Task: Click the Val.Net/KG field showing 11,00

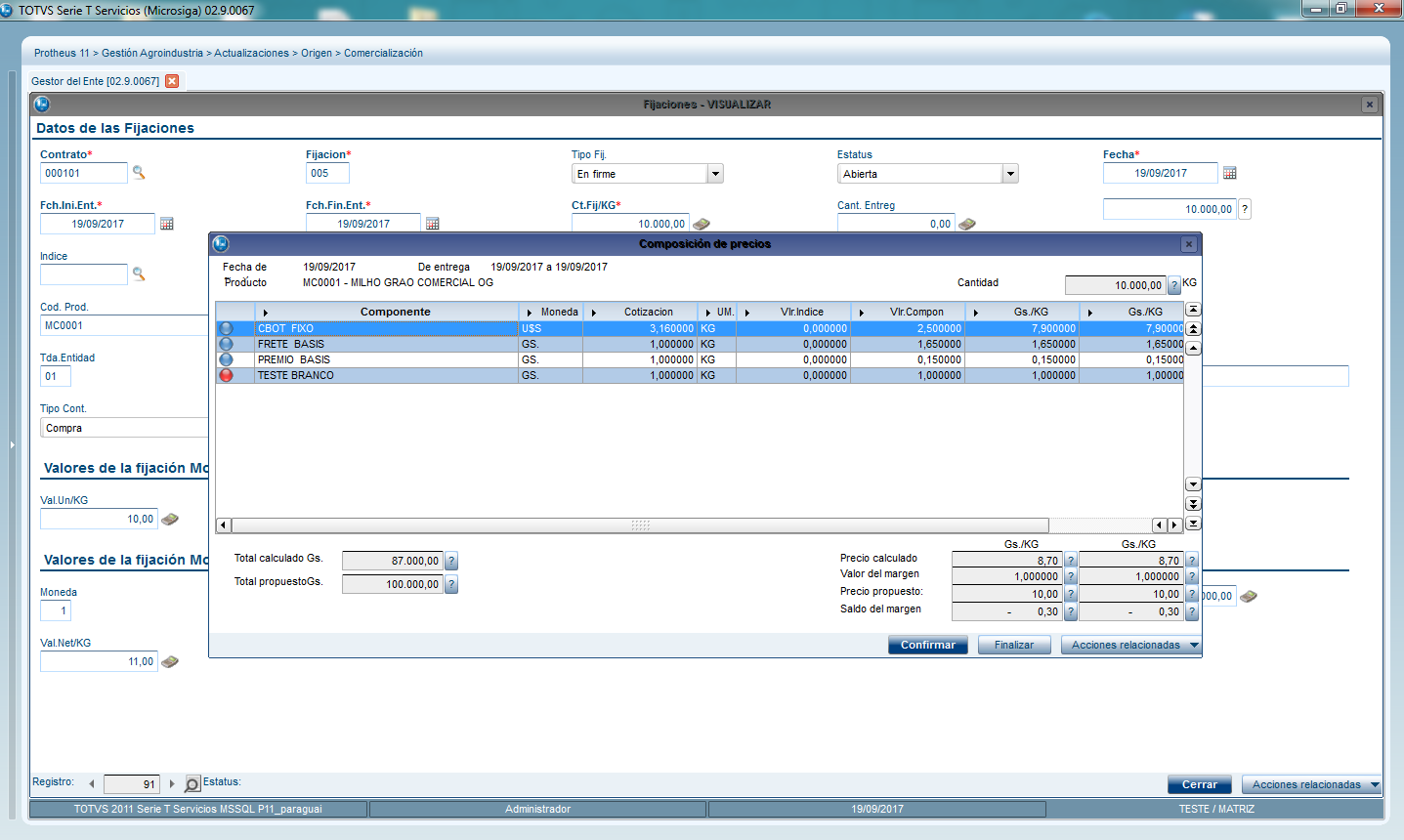Action: click(99, 662)
